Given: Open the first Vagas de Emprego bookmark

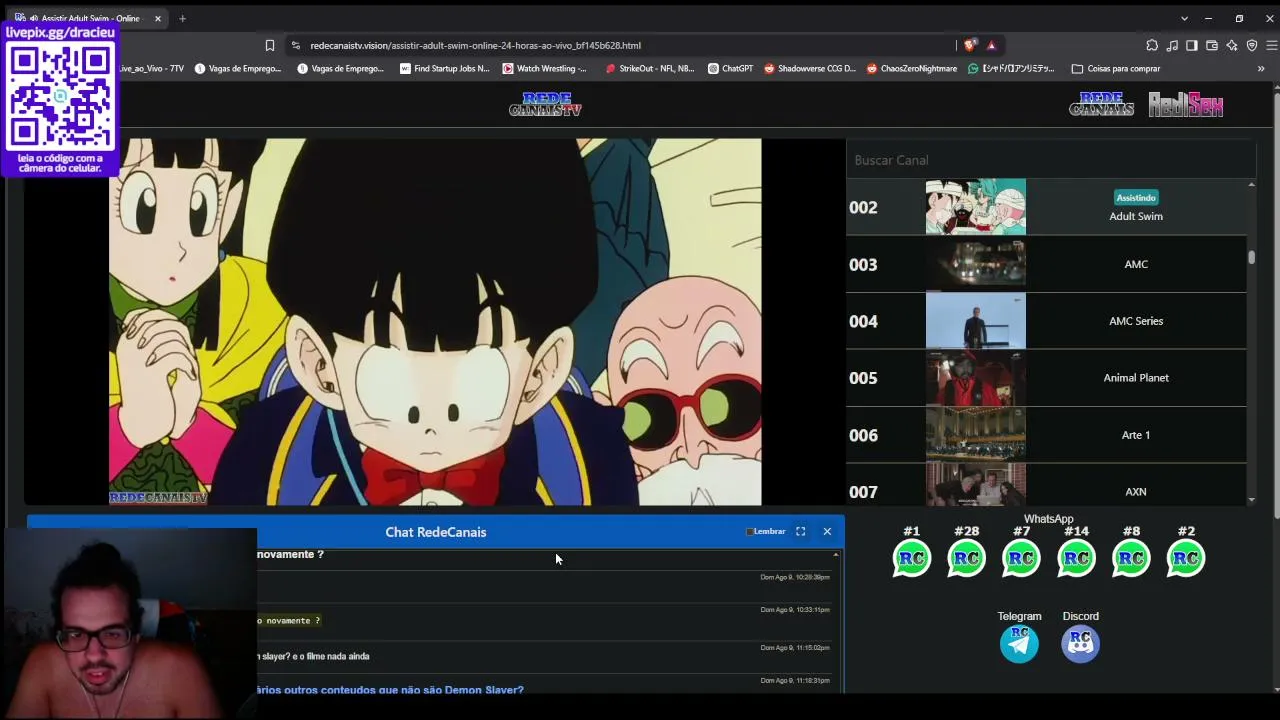Looking at the screenshot, I should pos(238,69).
